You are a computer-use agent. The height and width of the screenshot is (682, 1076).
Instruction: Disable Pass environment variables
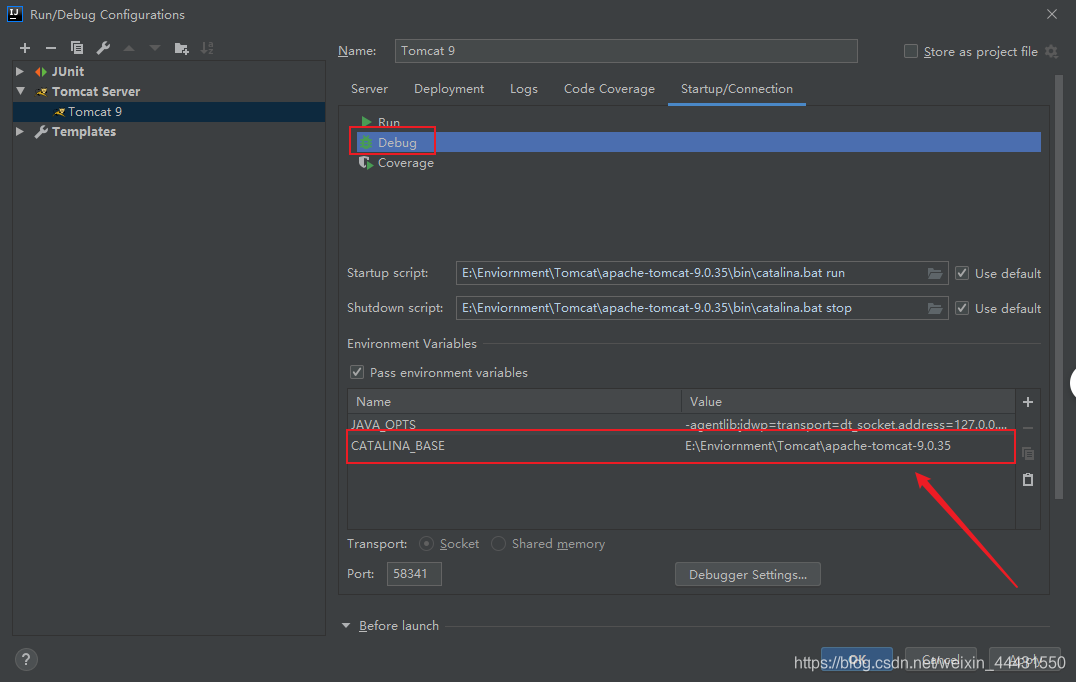pyautogui.click(x=357, y=371)
